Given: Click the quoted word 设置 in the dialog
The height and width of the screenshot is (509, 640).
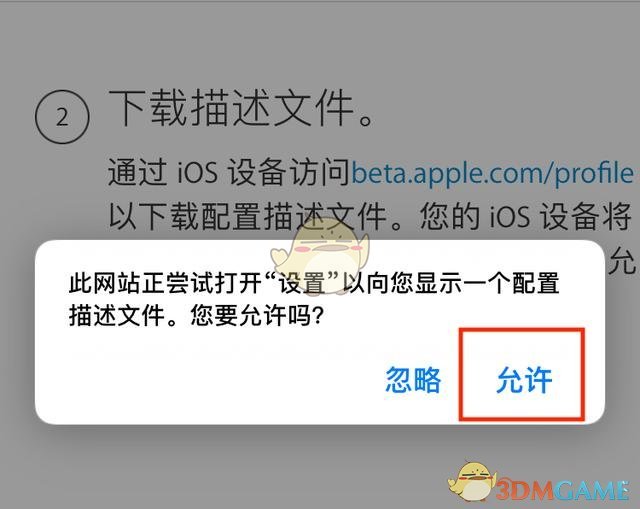Looking at the screenshot, I should pyautogui.click(x=303, y=282).
